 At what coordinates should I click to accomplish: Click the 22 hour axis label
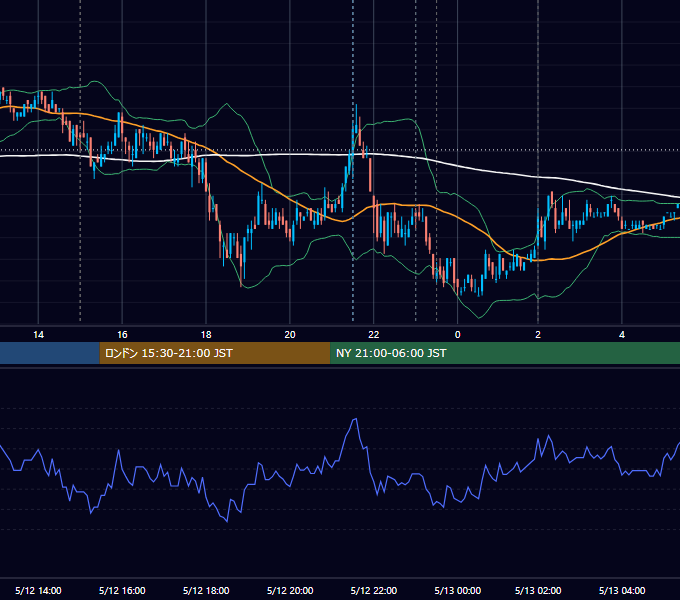(x=373, y=335)
